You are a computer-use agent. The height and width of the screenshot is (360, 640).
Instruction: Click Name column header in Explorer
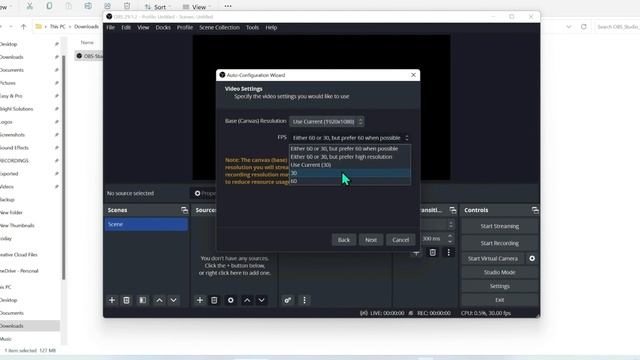tap(87, 42)
